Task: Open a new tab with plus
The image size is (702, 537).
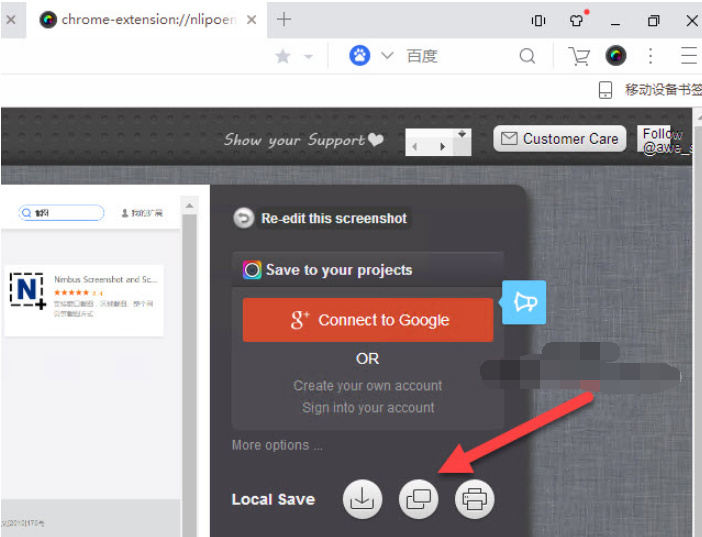Action: coord(284,19)
